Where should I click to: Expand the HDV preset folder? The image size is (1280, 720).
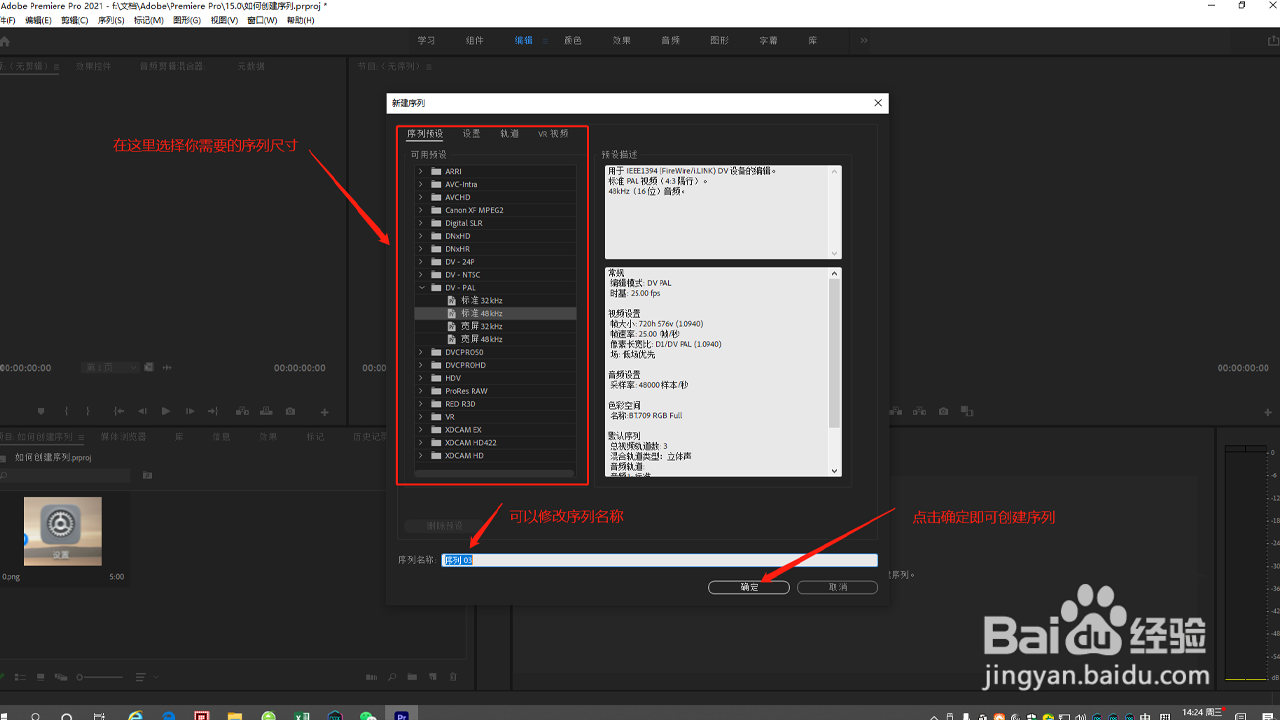click(x=421, y=378)
